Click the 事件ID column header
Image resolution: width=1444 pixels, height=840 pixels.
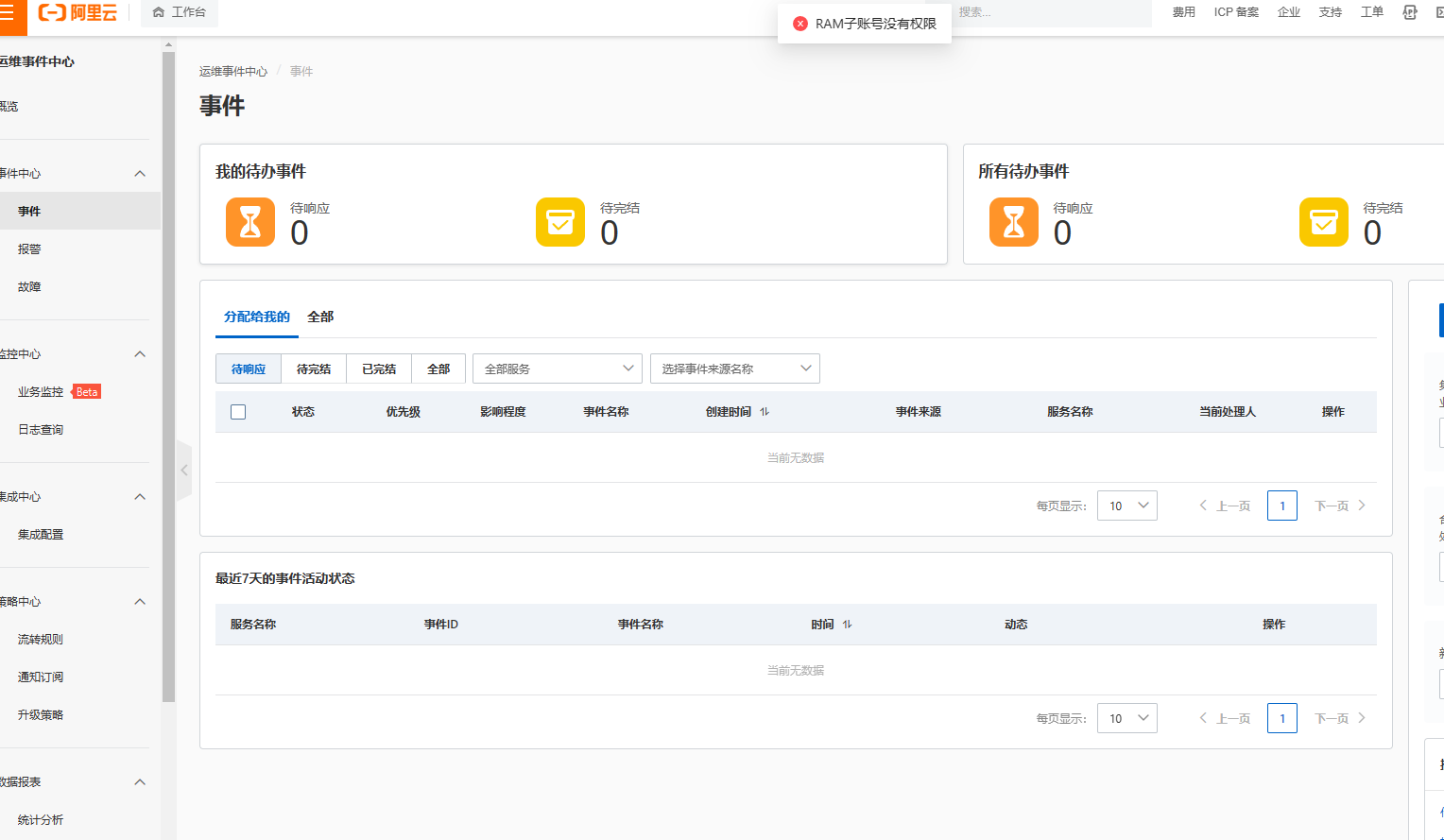(441, 625)
